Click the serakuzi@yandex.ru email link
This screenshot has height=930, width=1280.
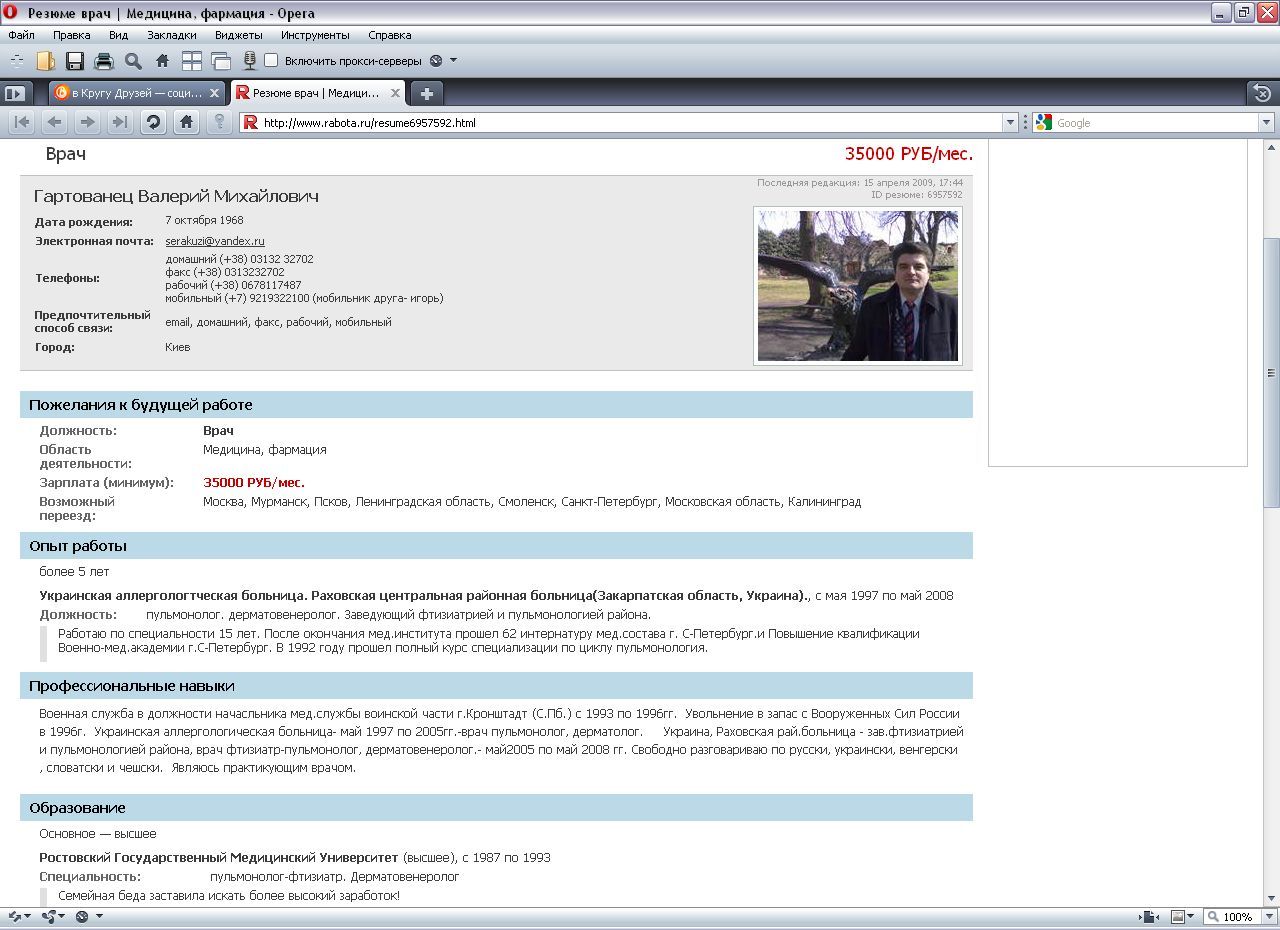(215, 241)
